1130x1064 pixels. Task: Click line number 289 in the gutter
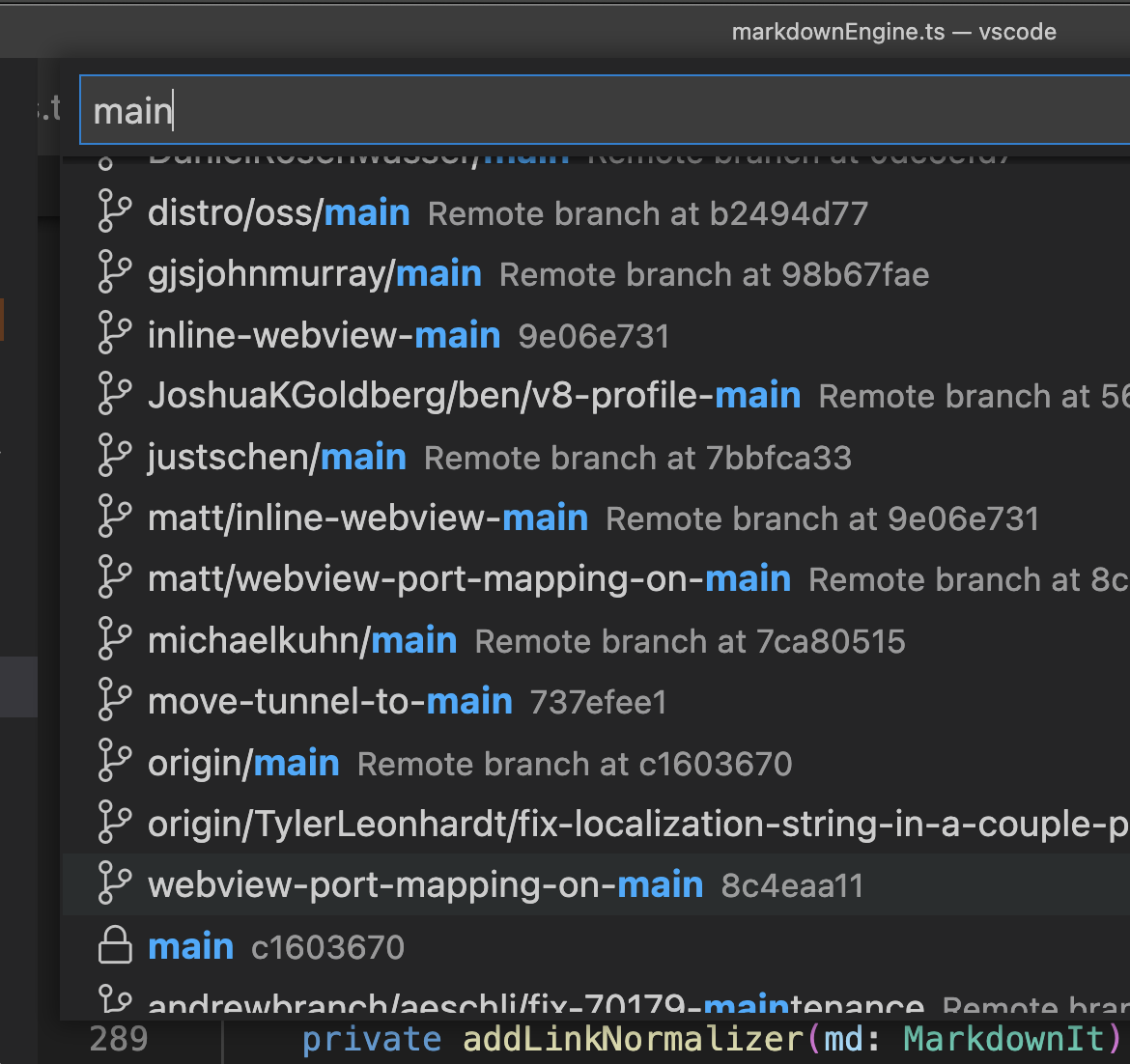click(x=119, y=1040)
